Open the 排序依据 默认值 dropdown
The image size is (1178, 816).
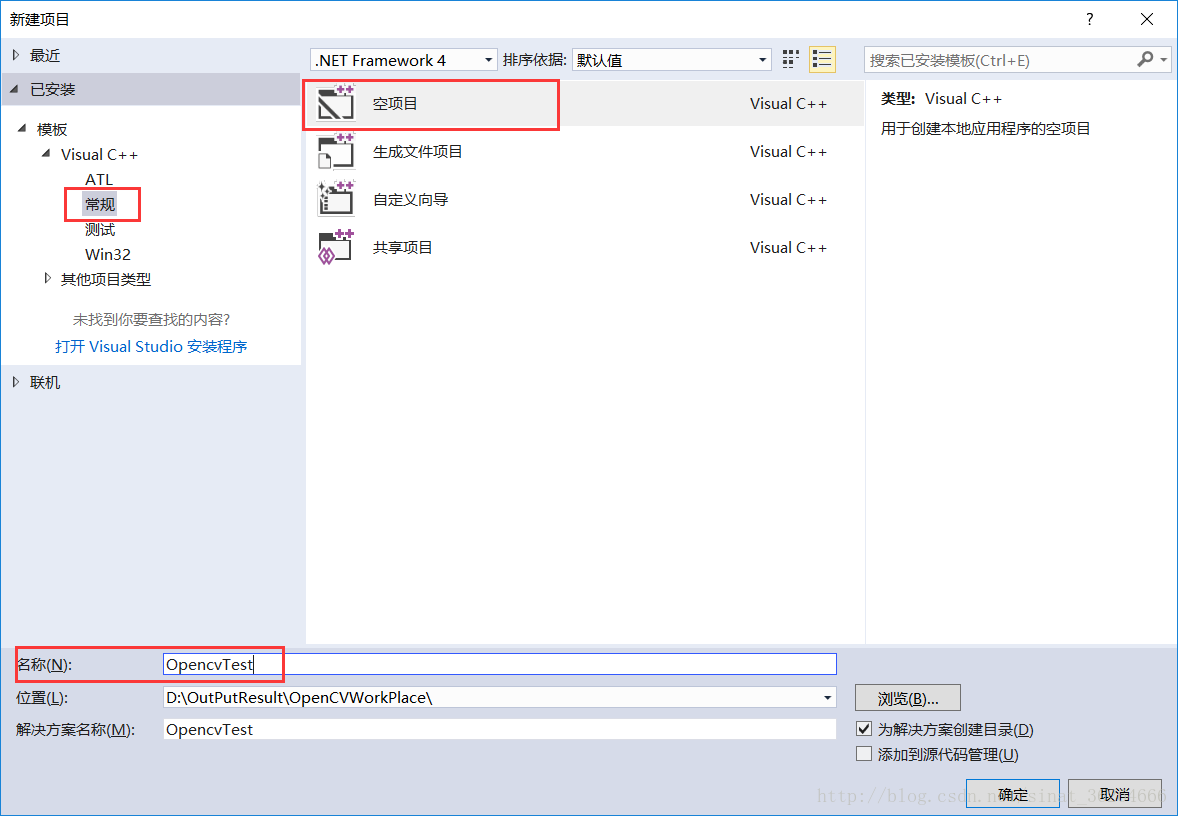coord(672,60)
